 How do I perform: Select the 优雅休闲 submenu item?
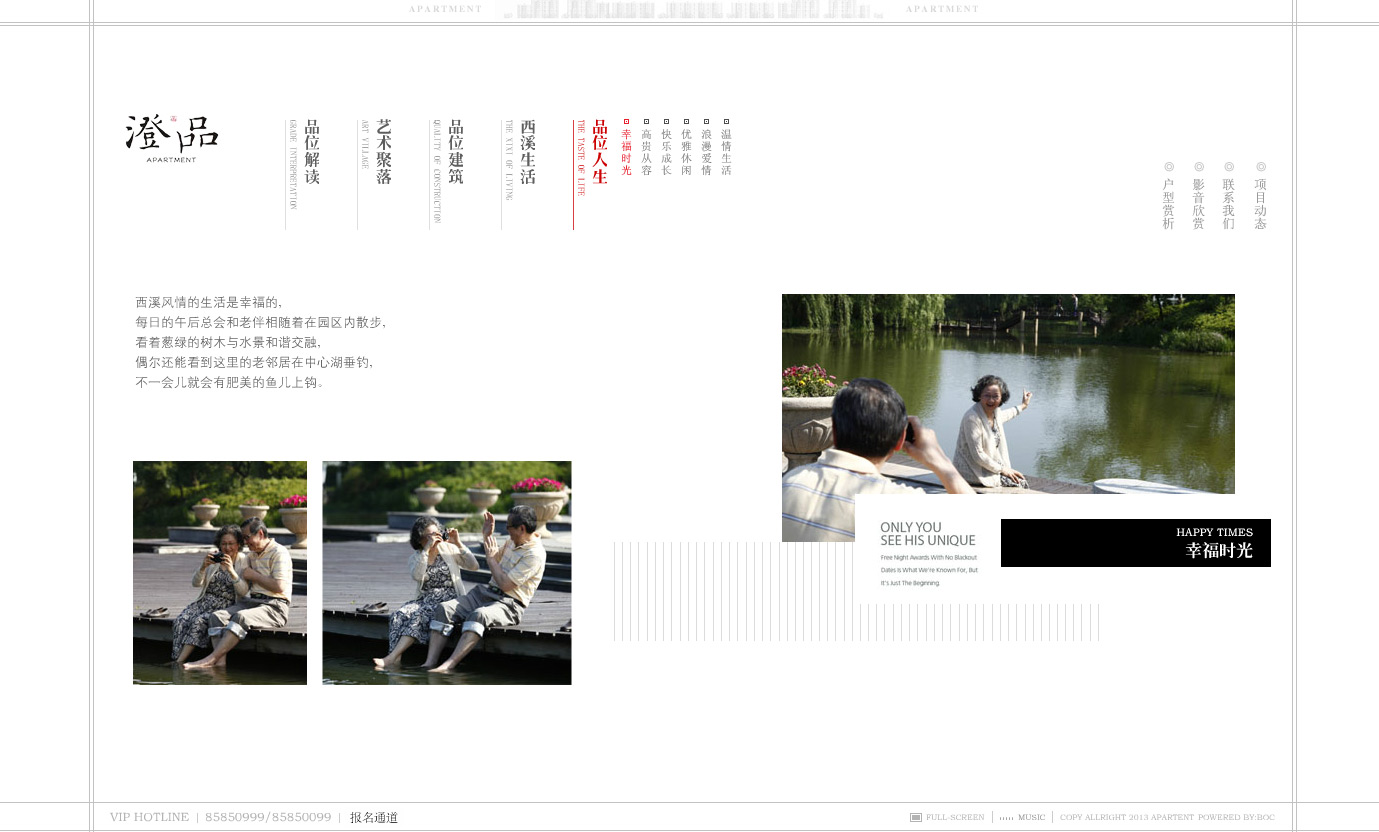(x=686, y=152)
